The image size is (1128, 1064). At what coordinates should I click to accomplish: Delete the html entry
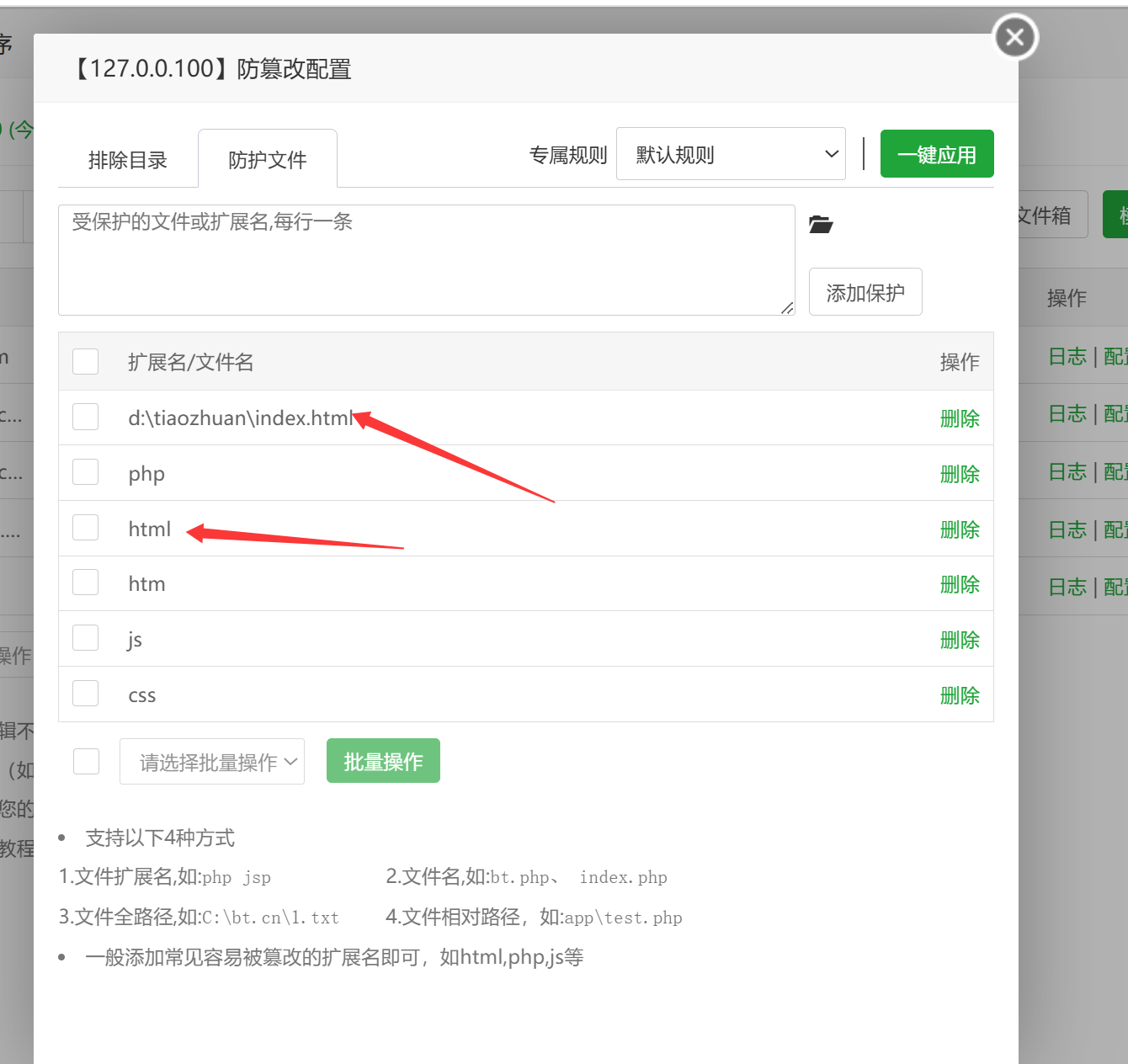960,529
